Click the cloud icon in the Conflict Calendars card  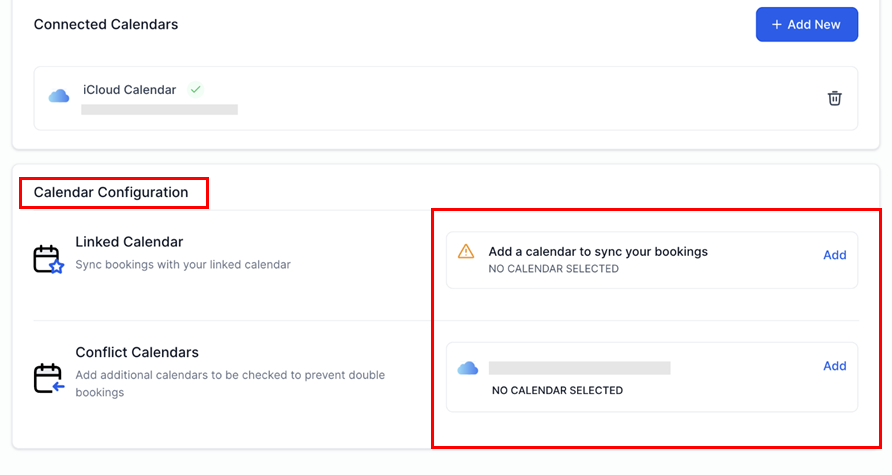coord(467,368)
